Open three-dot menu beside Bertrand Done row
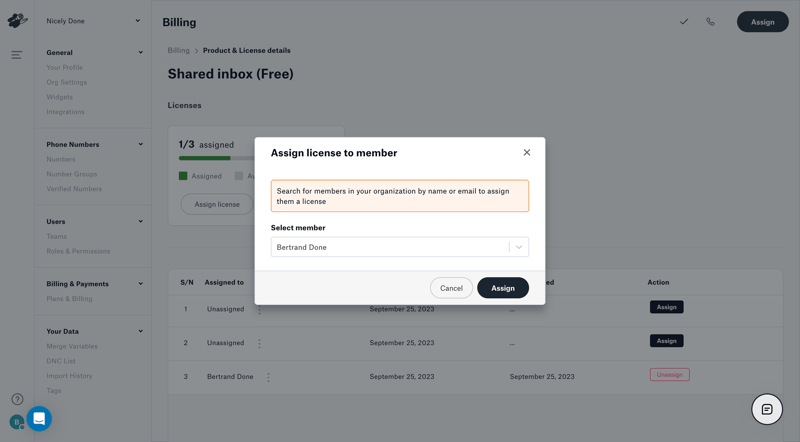800x442 pixels. click(x=268, y=377)
